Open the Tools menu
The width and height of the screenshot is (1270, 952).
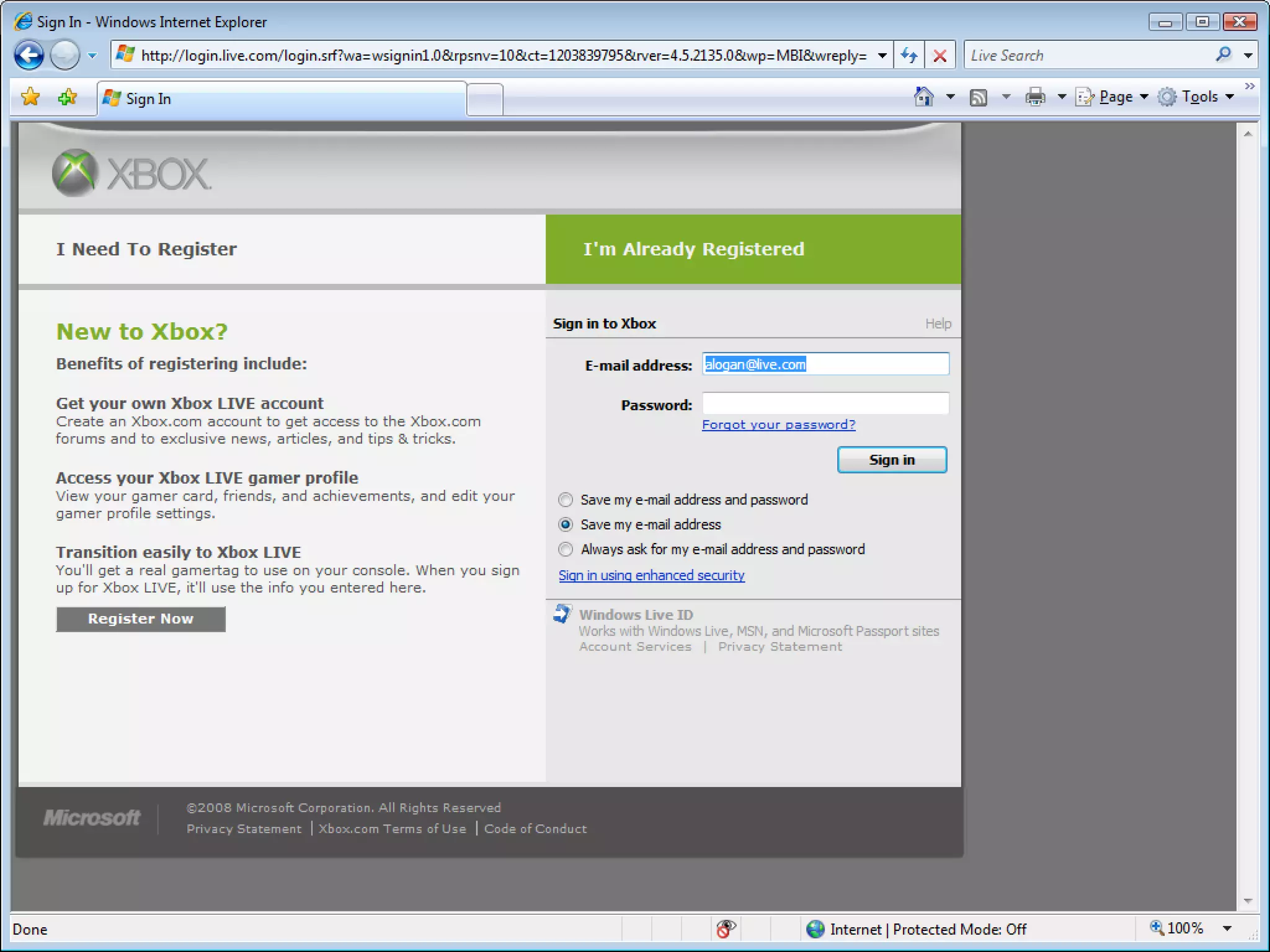[x=1196, y=97]
